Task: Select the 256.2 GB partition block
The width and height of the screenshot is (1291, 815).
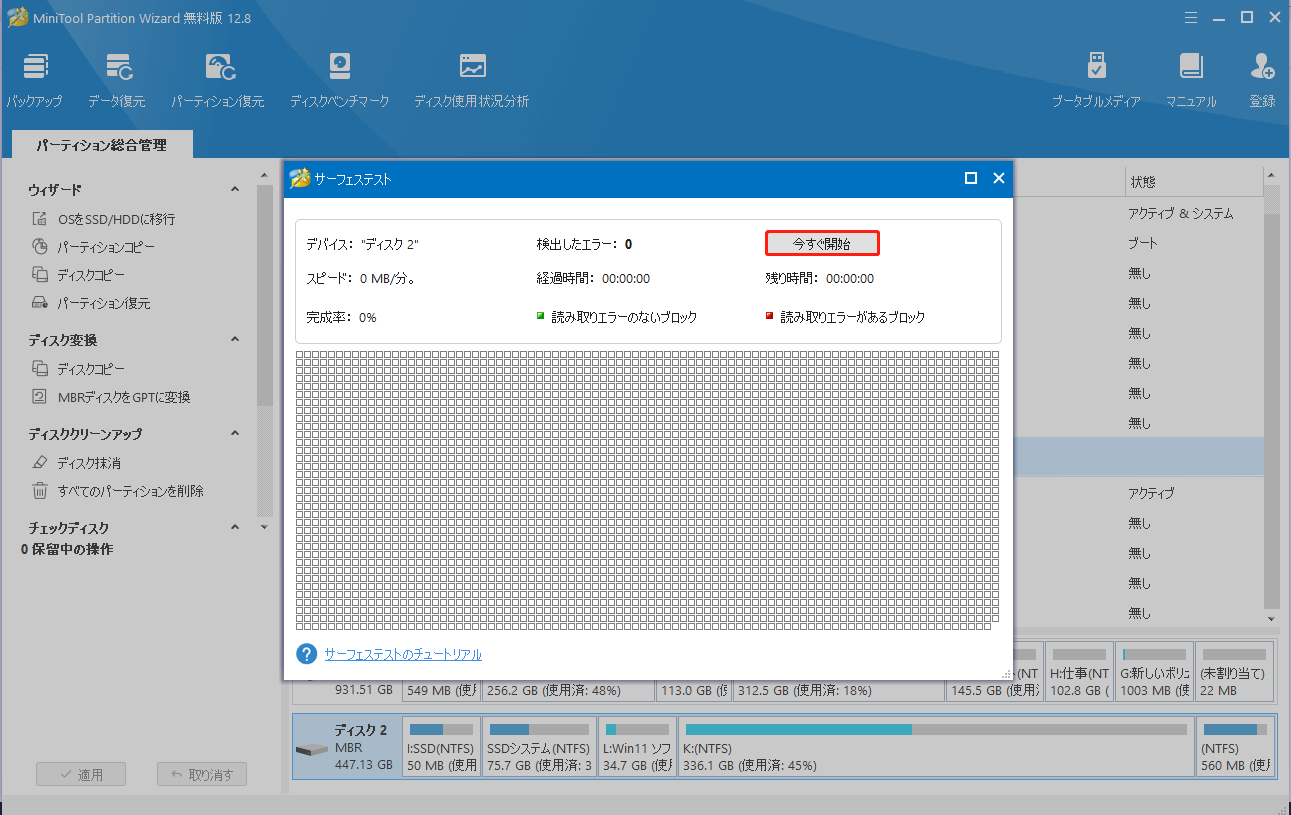Action: 568,690
